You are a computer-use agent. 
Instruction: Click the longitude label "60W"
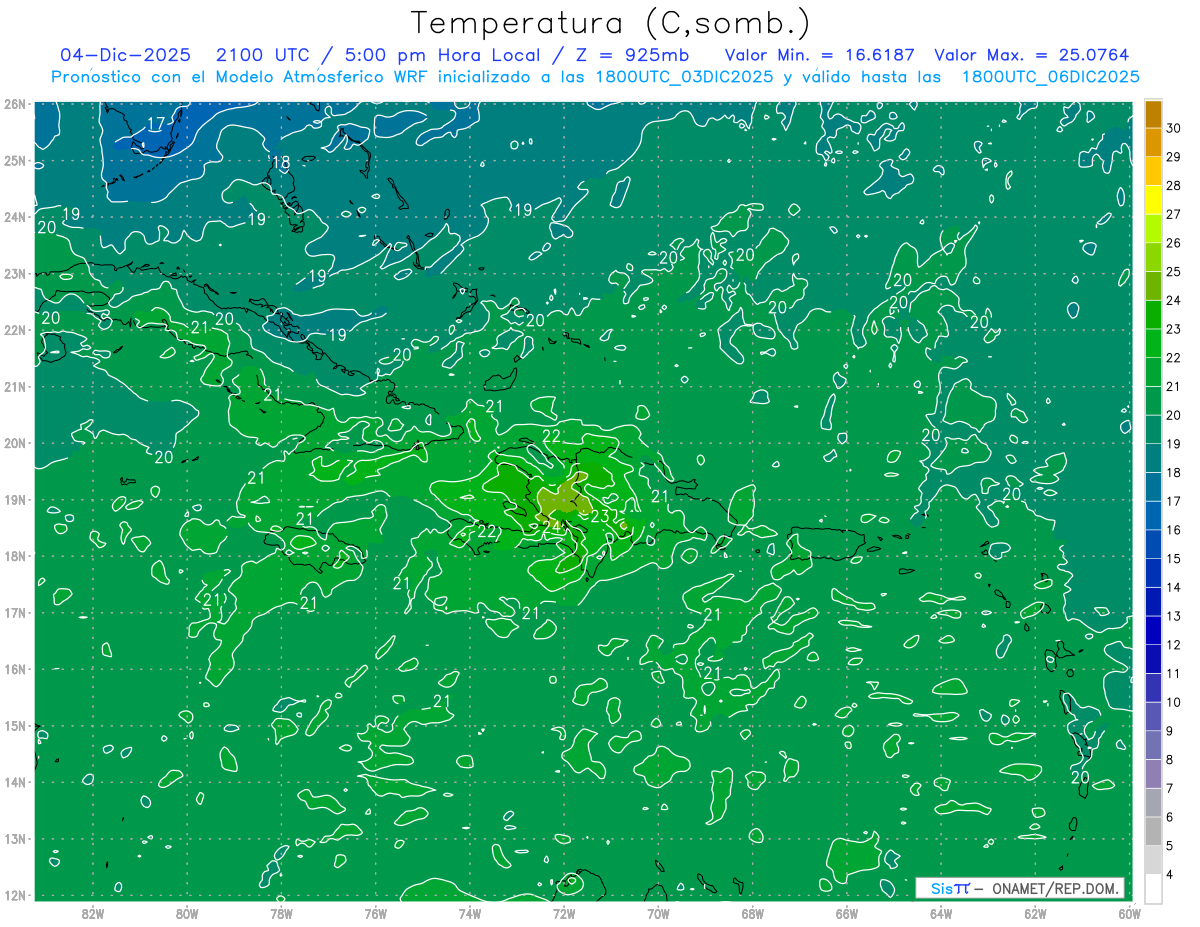coord(1129,913)
